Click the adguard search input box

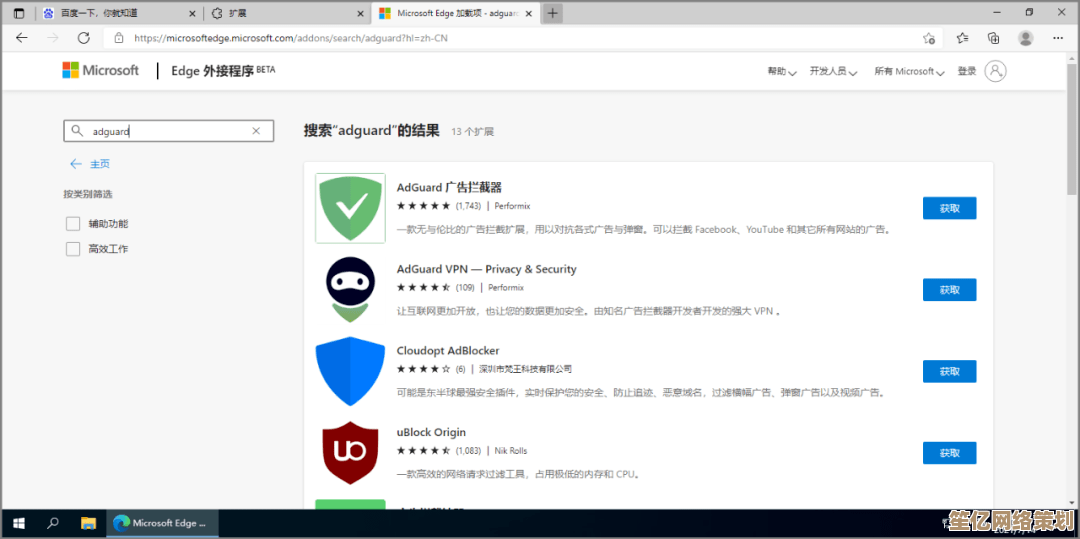coord(168,131)
